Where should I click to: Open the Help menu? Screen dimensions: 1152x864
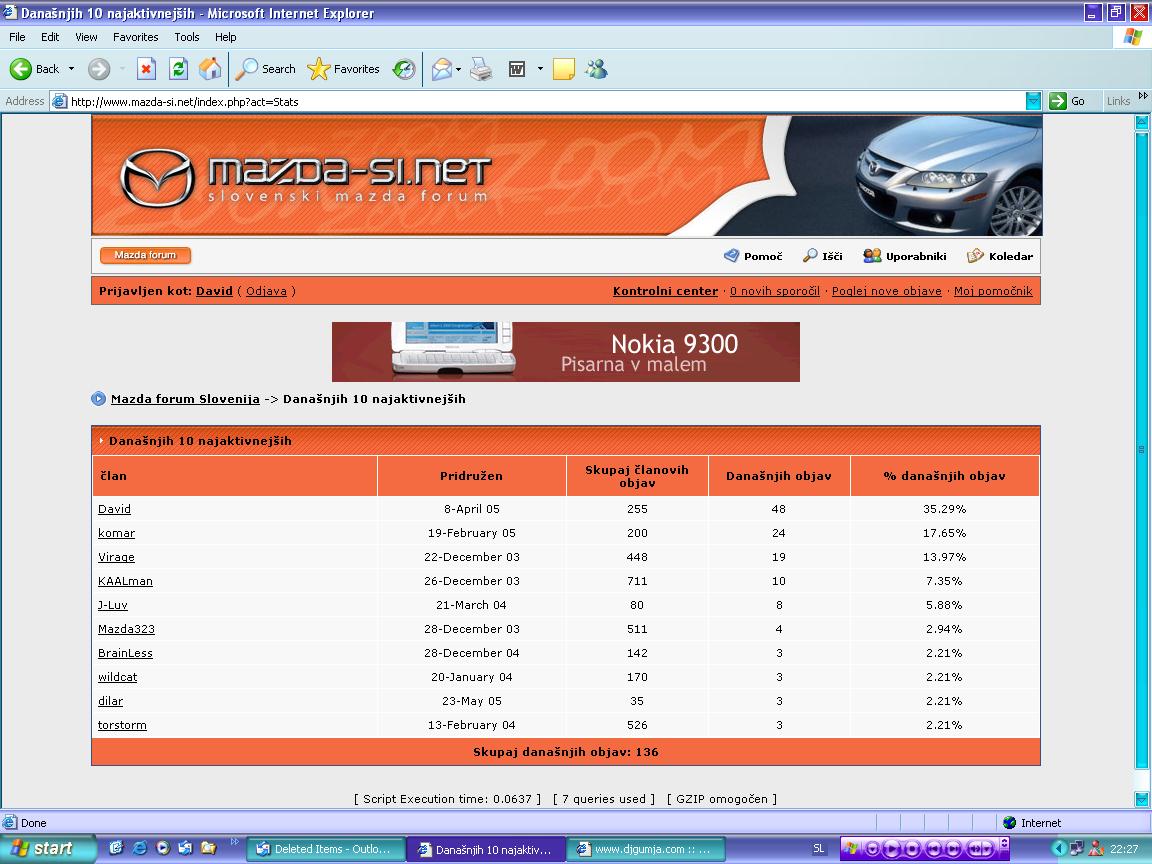coord(226,37)
